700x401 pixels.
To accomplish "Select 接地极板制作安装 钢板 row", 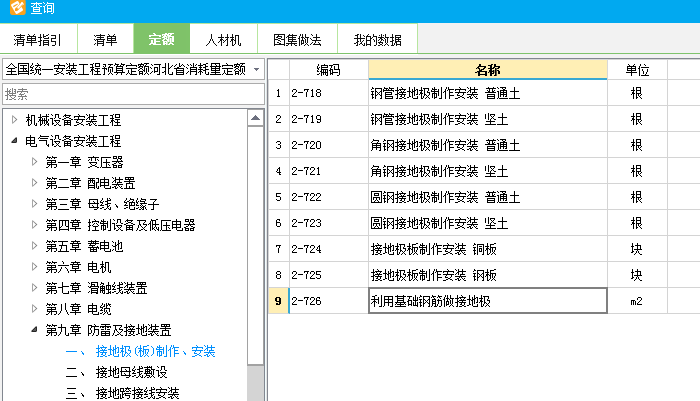I will pyautogui.click(x=488, y=274).
